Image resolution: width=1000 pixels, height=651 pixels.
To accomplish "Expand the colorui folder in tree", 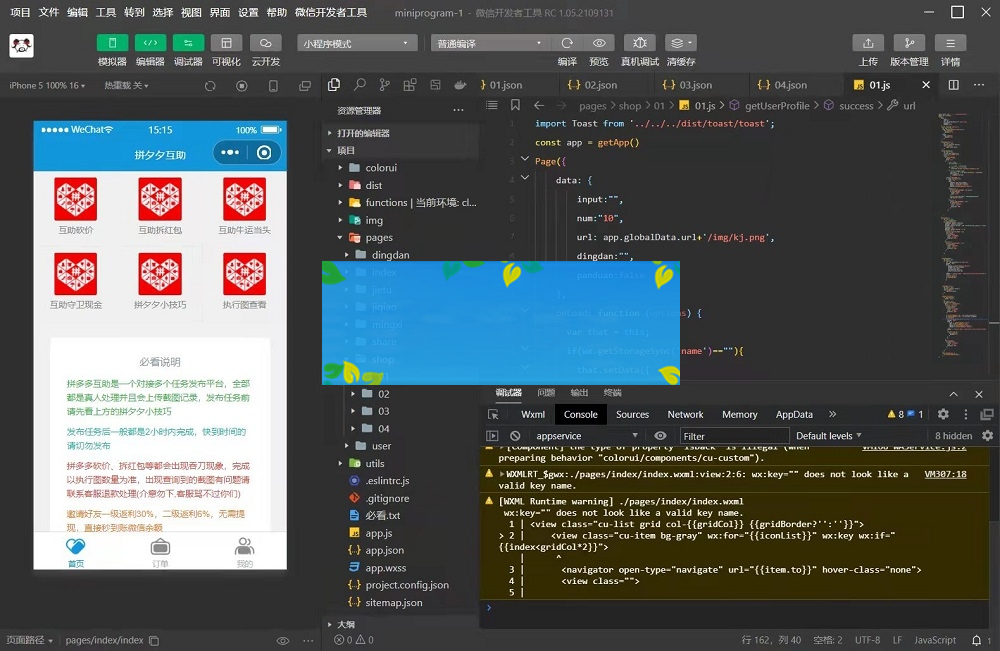I will (x=380, y=168).
